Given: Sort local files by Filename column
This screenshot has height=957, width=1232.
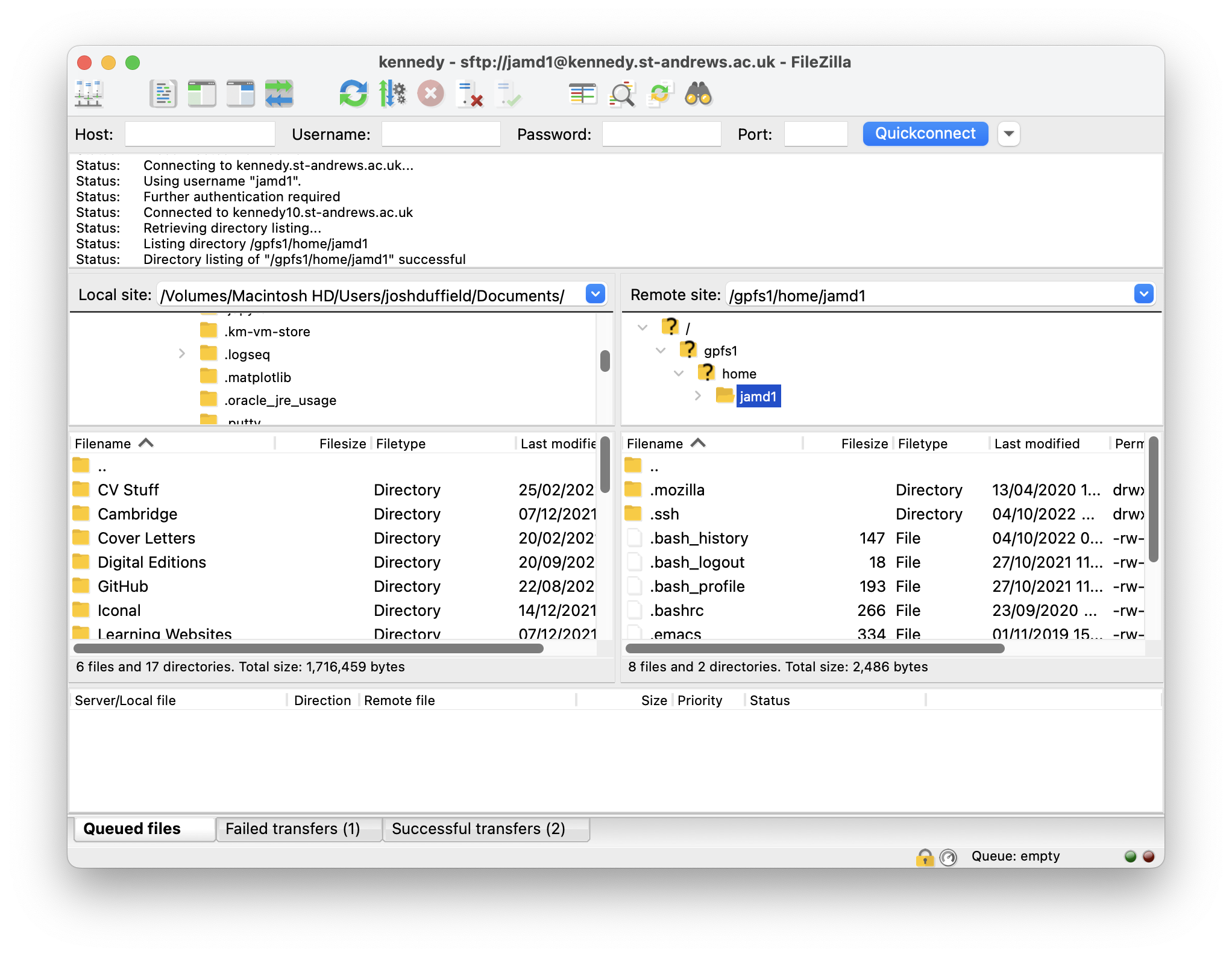Looking at the screenshot, I should tap(172, 444).
